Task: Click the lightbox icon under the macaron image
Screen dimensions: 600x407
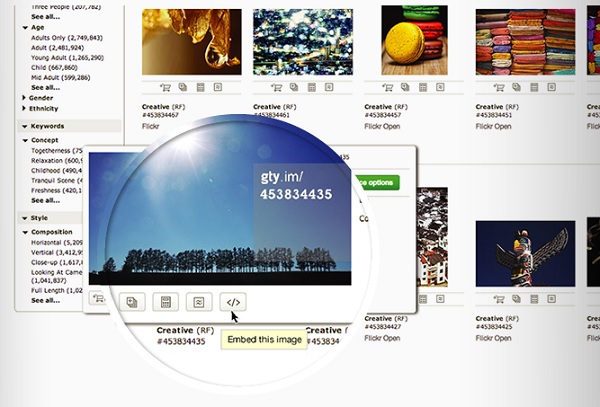Action: pos(405,87)
